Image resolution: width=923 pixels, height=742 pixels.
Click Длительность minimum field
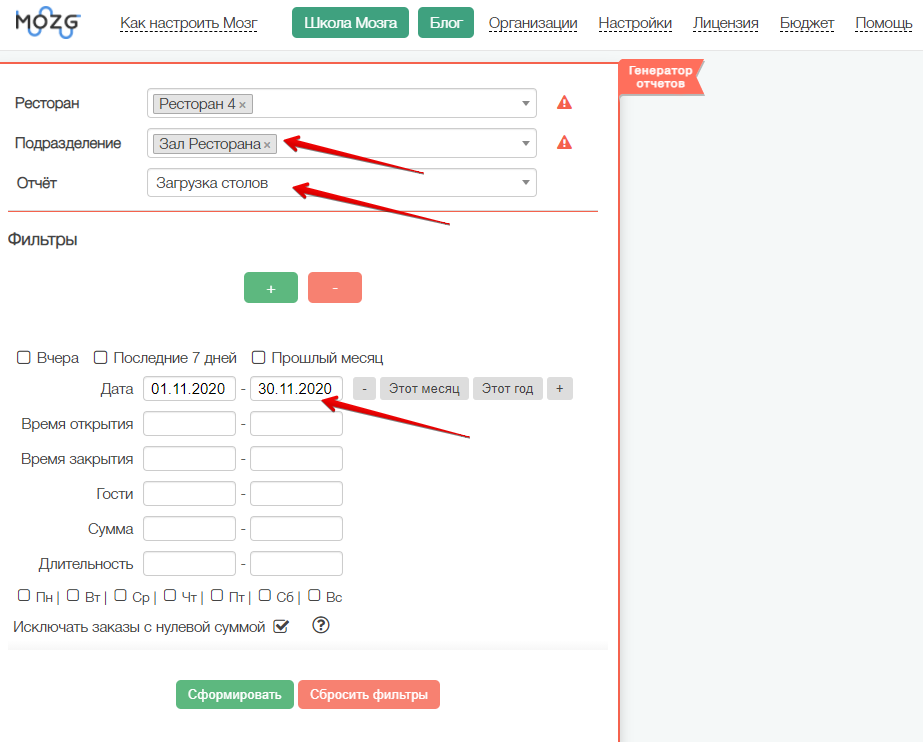click(190, 564)
